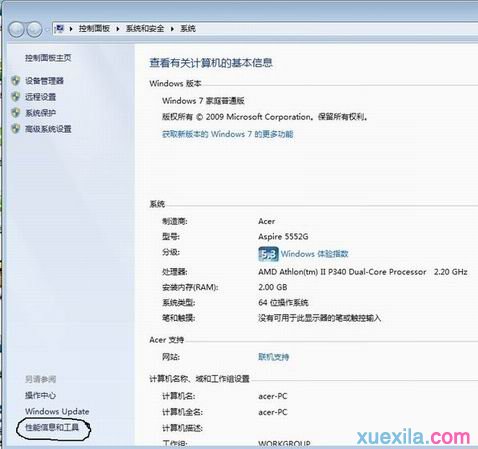Click shield icon beside 远程设置
Screen dimensions: 478x449
click(16, 97)
